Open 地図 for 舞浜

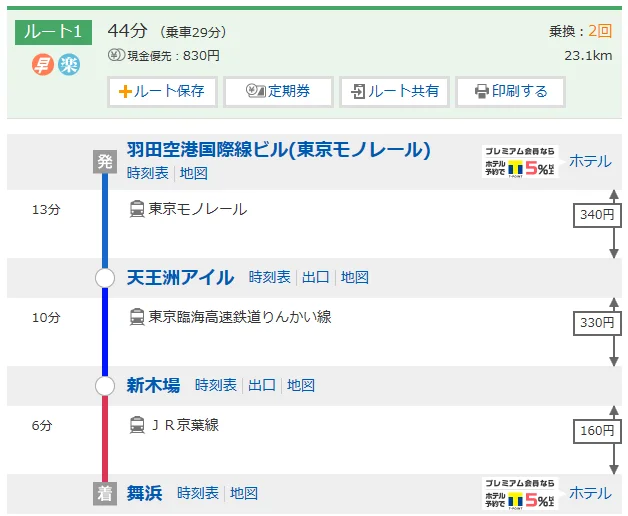(x=244, y=493)
